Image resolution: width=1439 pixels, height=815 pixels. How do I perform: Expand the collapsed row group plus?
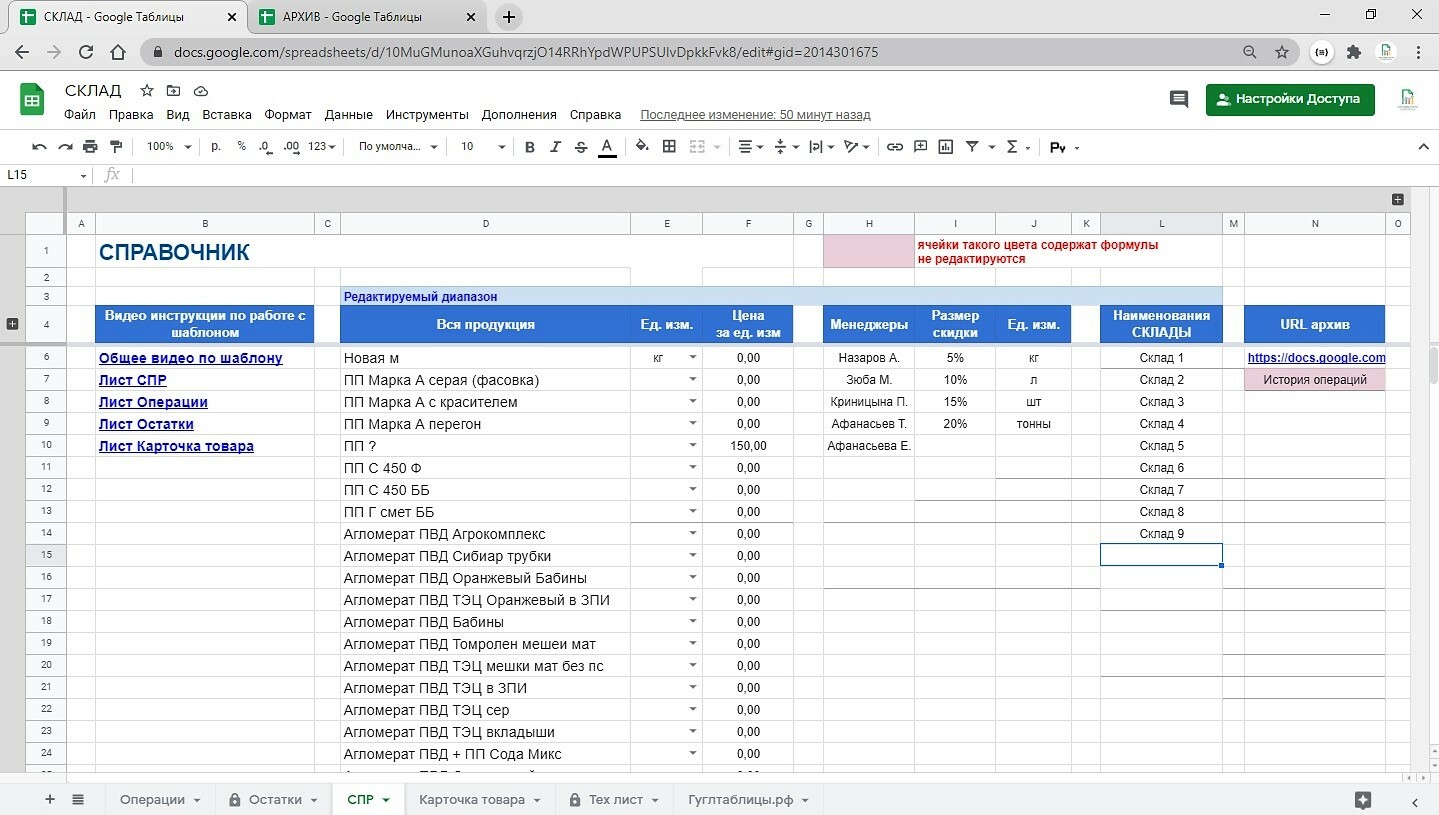(x=13, y=324)
